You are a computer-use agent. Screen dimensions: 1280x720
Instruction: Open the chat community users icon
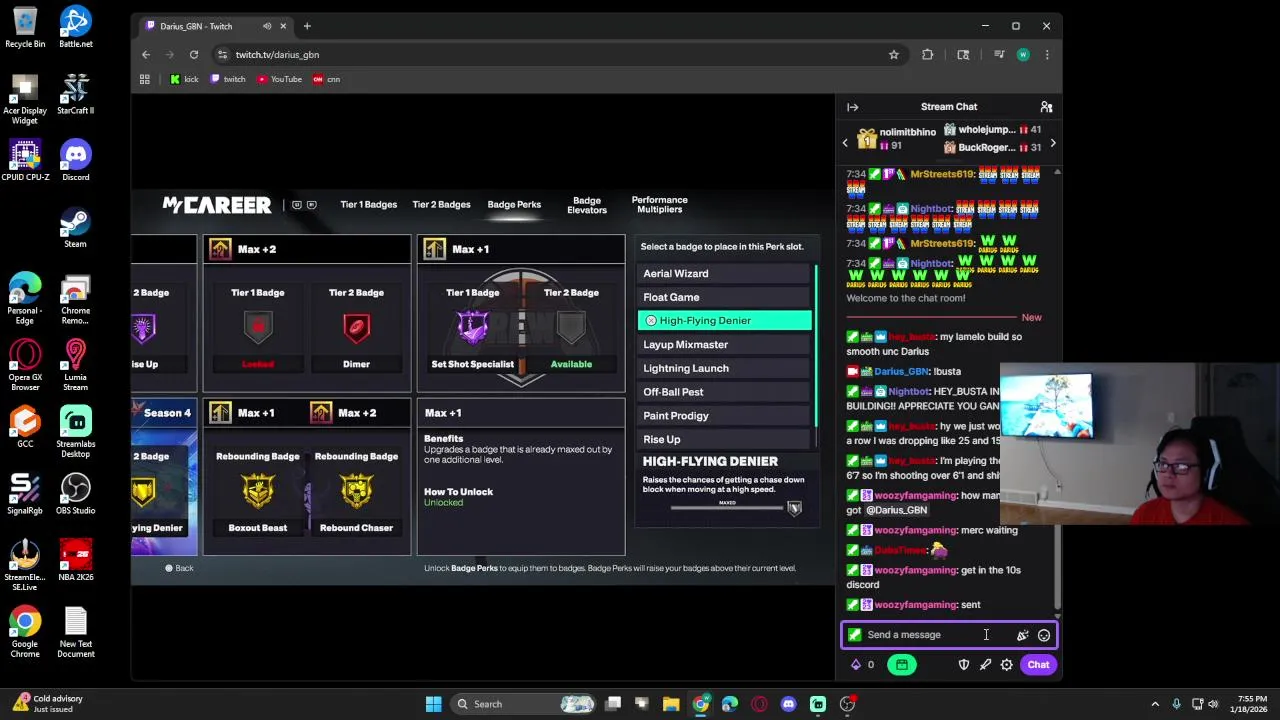coord(1046,107)
